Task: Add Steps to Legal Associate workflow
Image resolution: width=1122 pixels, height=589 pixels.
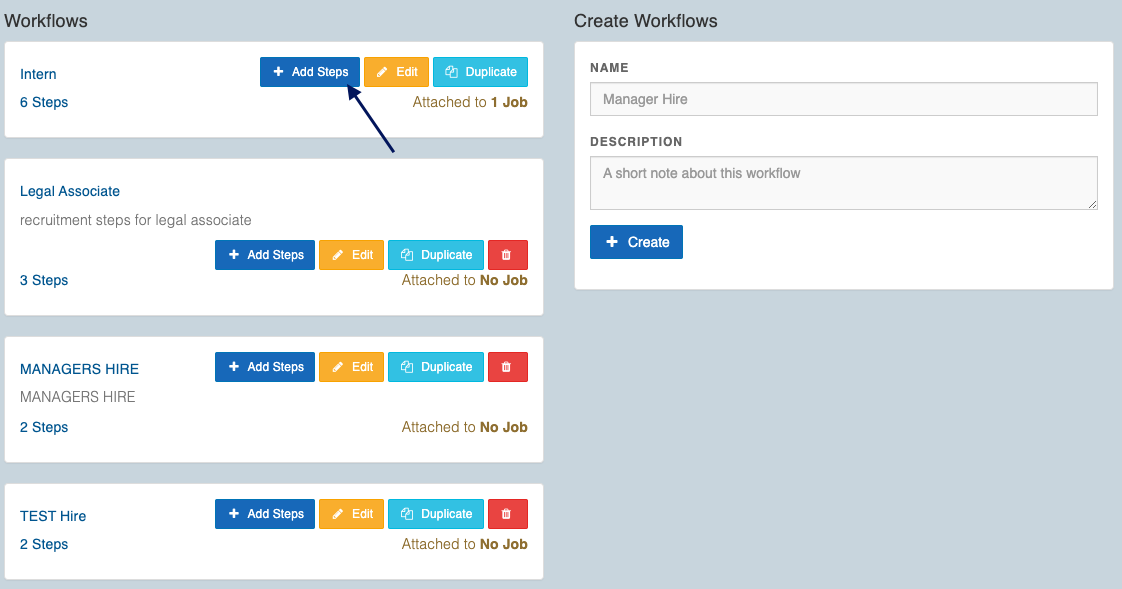Action: coord(265,255)
